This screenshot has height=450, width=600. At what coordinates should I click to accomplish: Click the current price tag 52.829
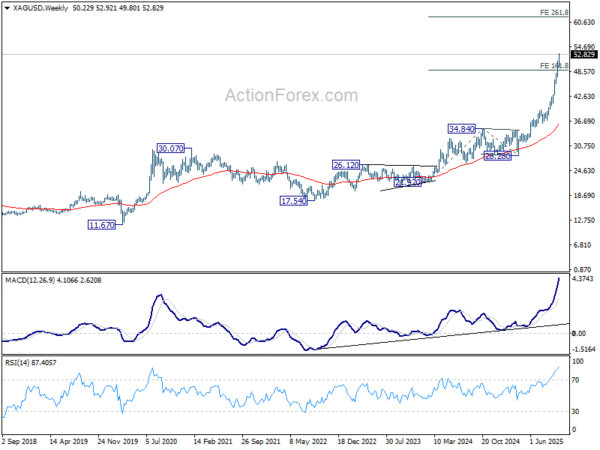pyautogui.click(x=584, y=55)
